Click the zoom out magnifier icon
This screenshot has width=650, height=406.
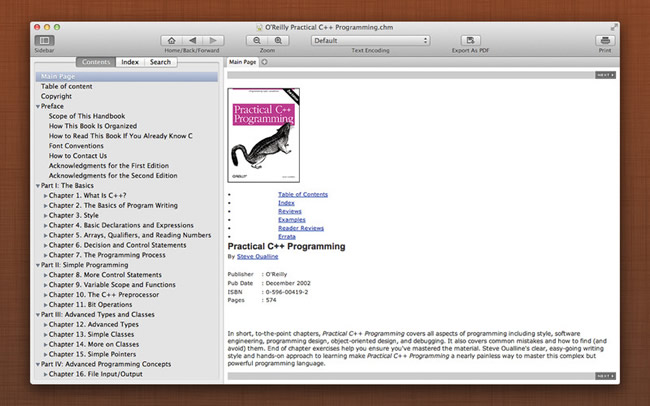[256, 40]
